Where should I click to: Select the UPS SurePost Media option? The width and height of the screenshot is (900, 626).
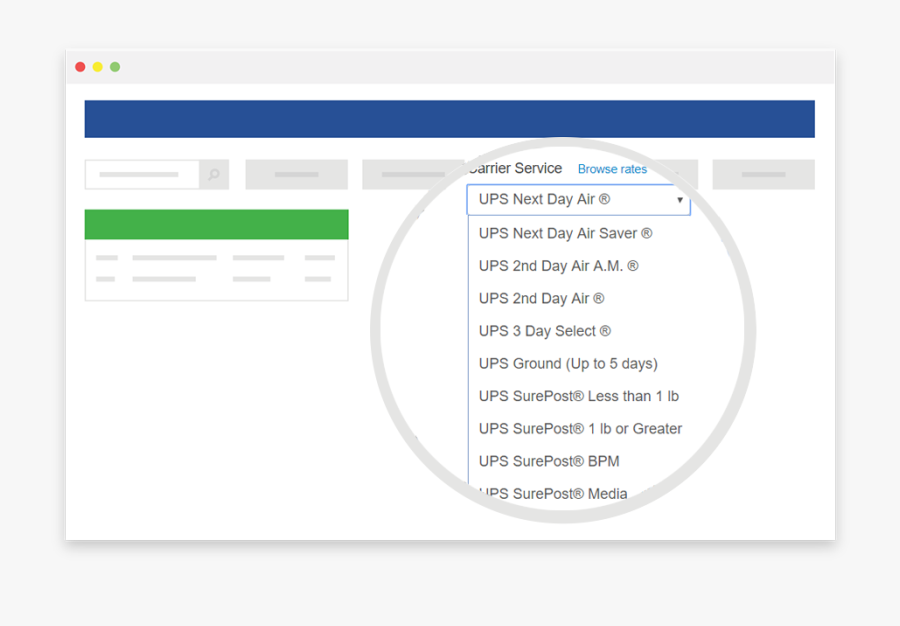(x=553, y=493)
